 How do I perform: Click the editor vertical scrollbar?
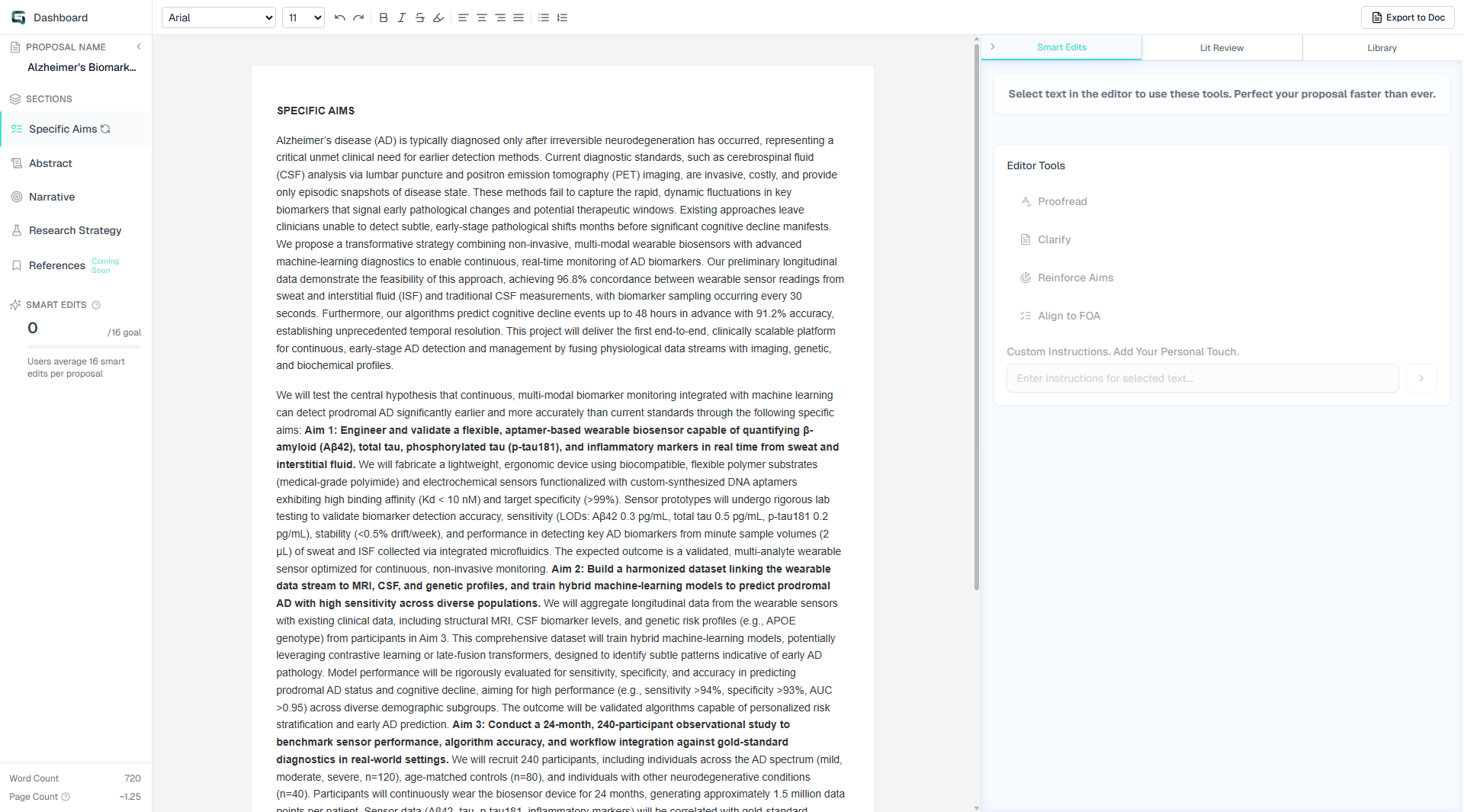point(976,316)
